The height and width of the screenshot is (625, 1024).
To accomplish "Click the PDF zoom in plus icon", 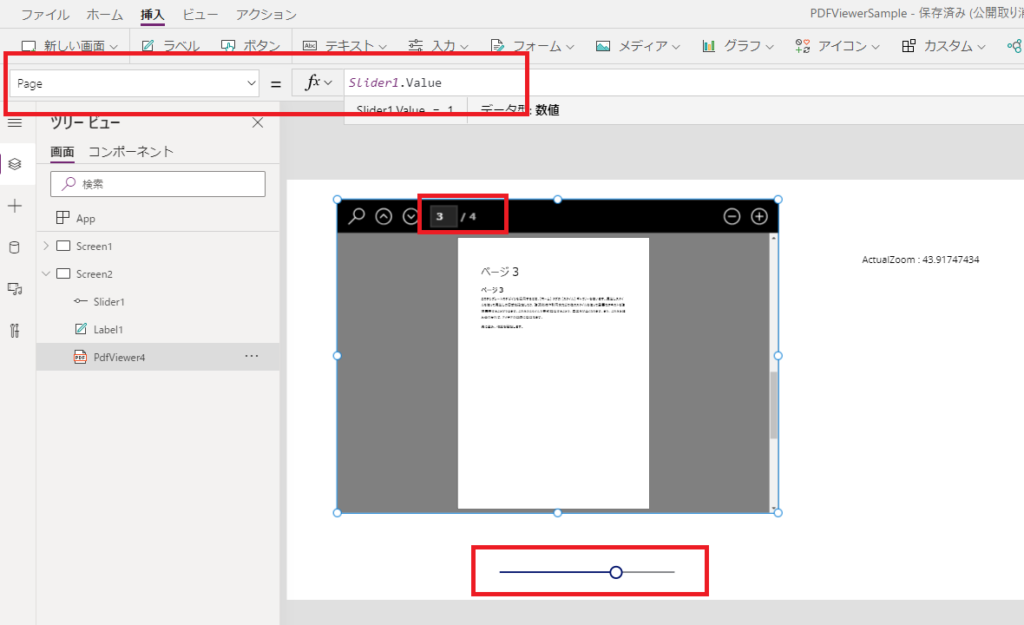I will (759, 216).
